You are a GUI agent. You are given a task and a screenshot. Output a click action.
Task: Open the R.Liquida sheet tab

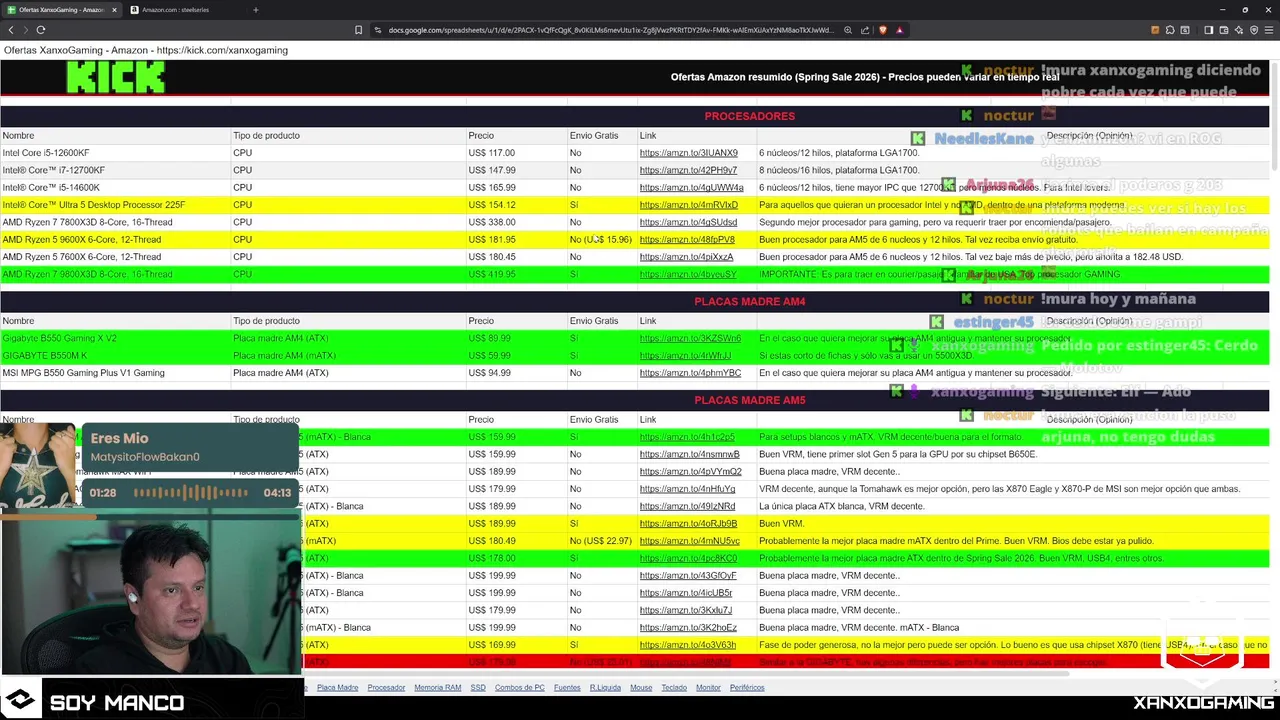605,688
